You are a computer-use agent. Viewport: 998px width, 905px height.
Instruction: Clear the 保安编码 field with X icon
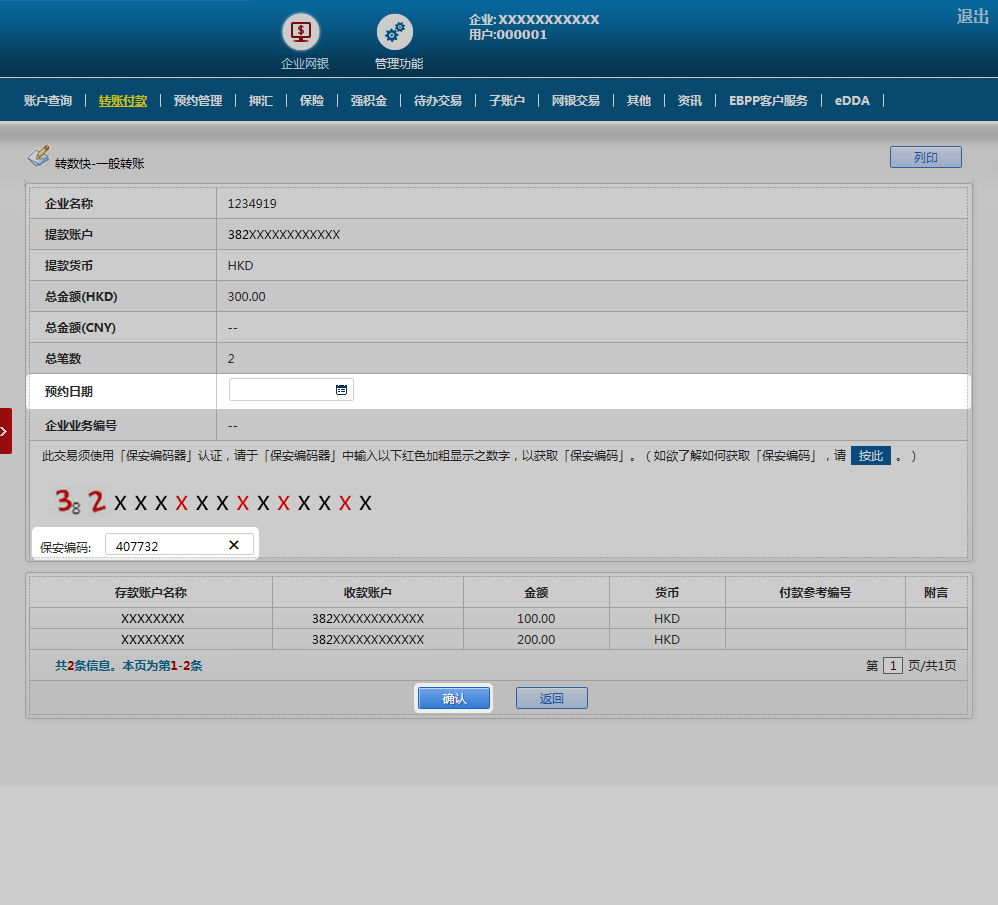234,545
